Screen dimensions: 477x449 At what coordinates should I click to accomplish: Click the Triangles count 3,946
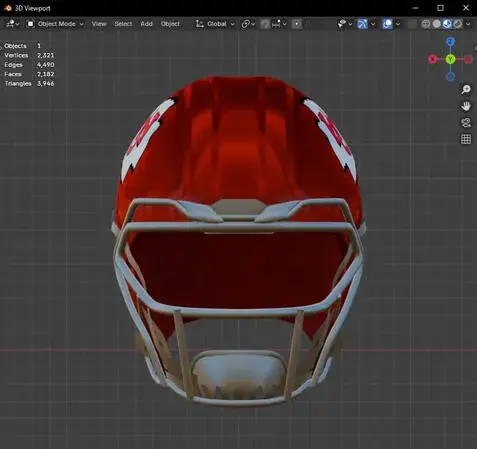[45, 83]
